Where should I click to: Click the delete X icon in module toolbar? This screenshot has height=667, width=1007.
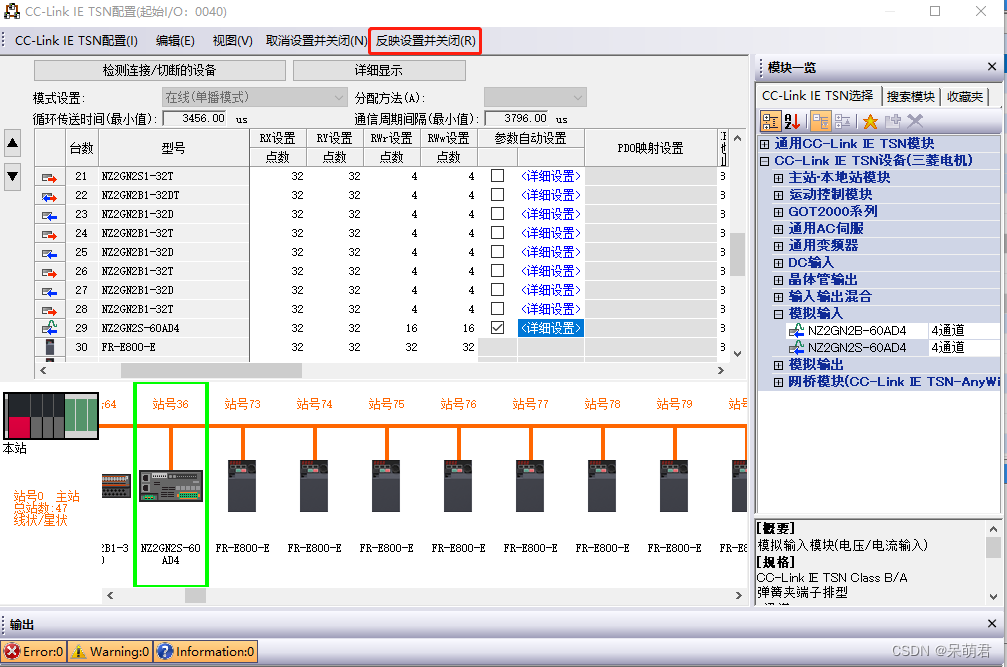click(x=915, y=121)
